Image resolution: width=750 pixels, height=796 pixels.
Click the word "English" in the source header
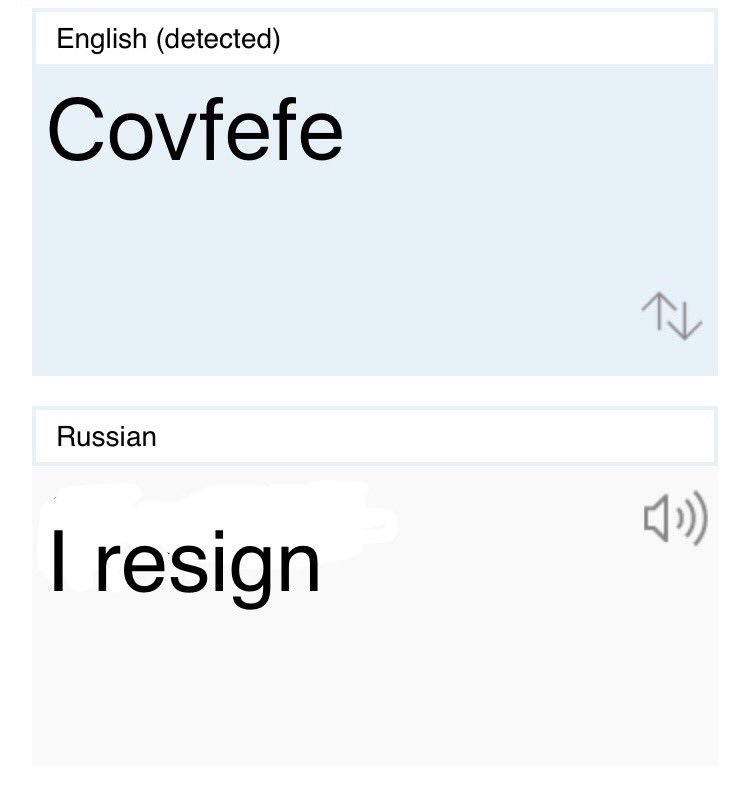(102, 39)
